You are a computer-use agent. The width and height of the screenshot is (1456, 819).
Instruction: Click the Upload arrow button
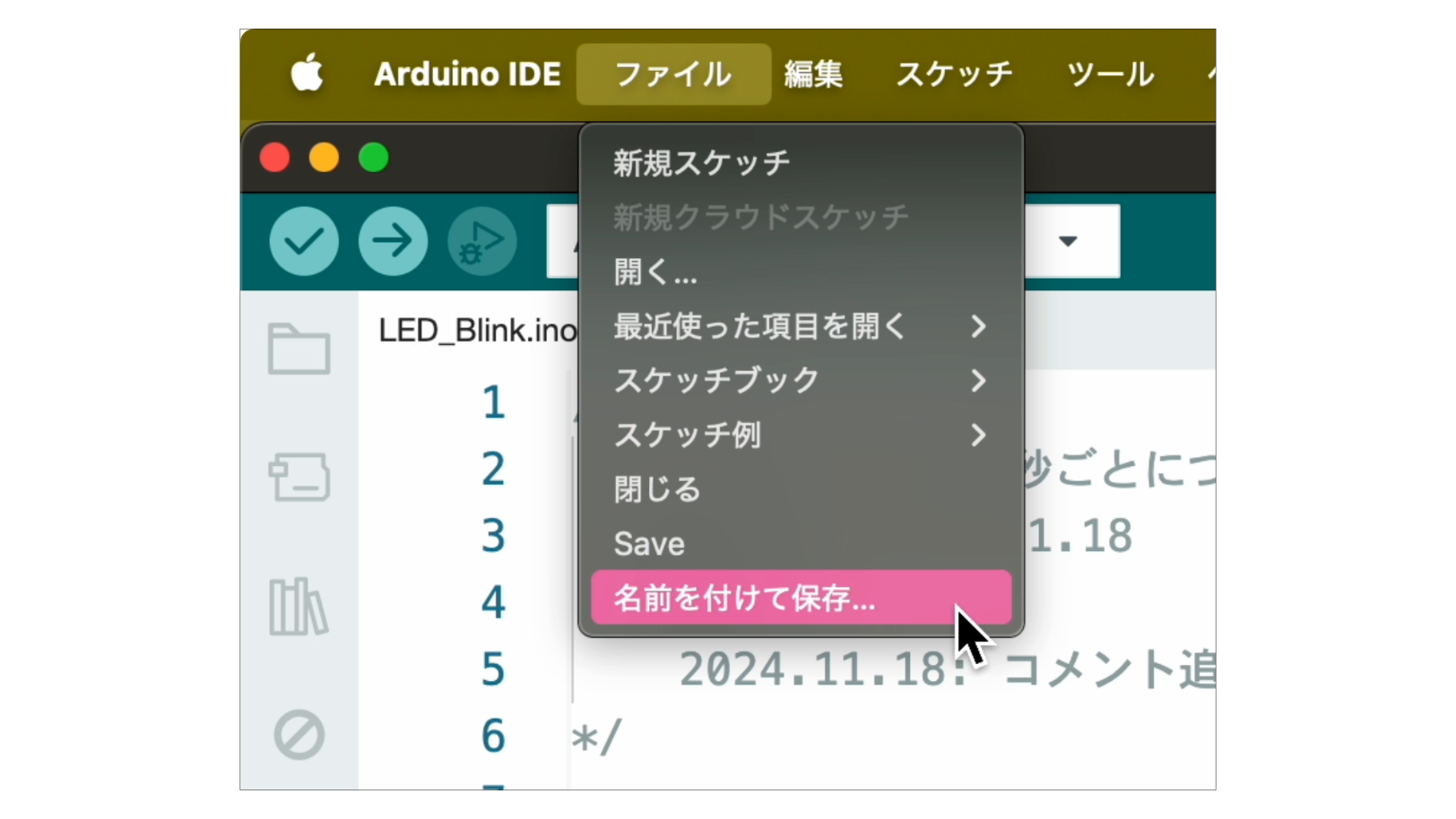(393, 241)
